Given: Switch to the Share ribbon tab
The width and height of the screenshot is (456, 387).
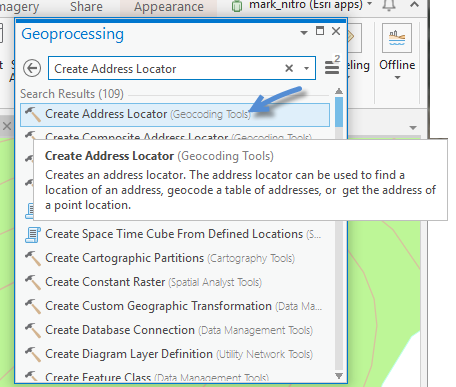Looking at the screenshot, I should pos(86,7).
